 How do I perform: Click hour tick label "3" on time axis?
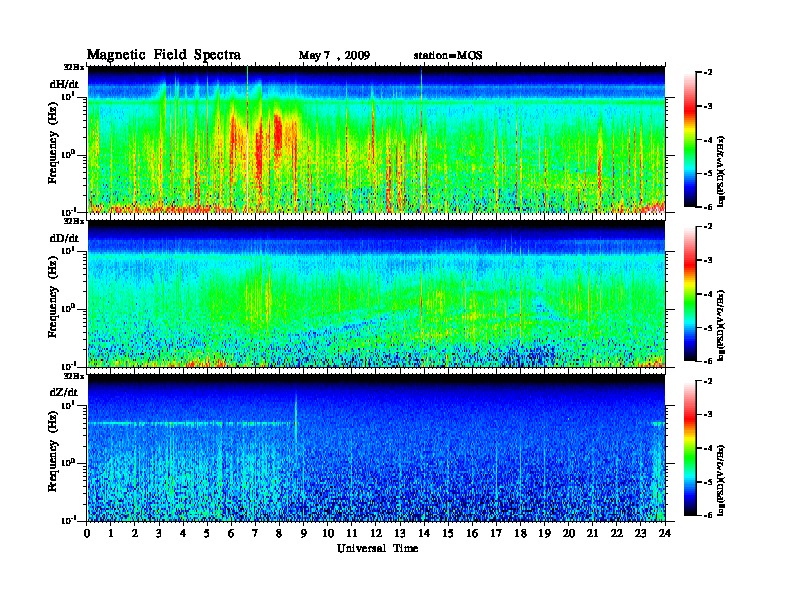point(159,533)
